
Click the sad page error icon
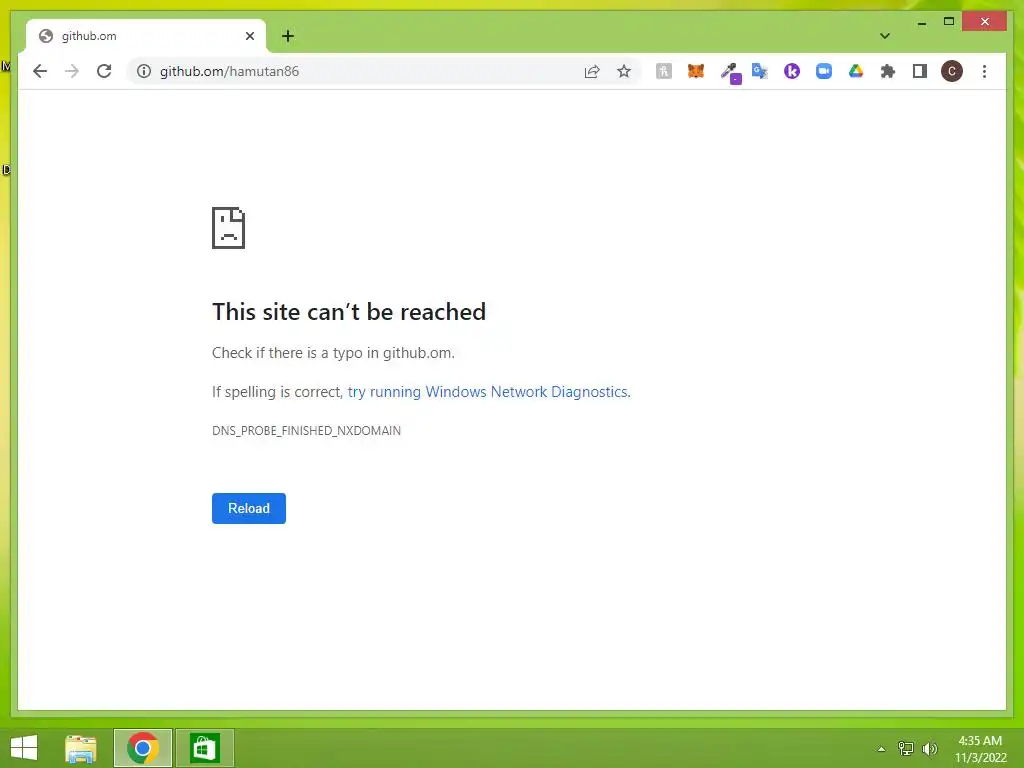(229, 228)
